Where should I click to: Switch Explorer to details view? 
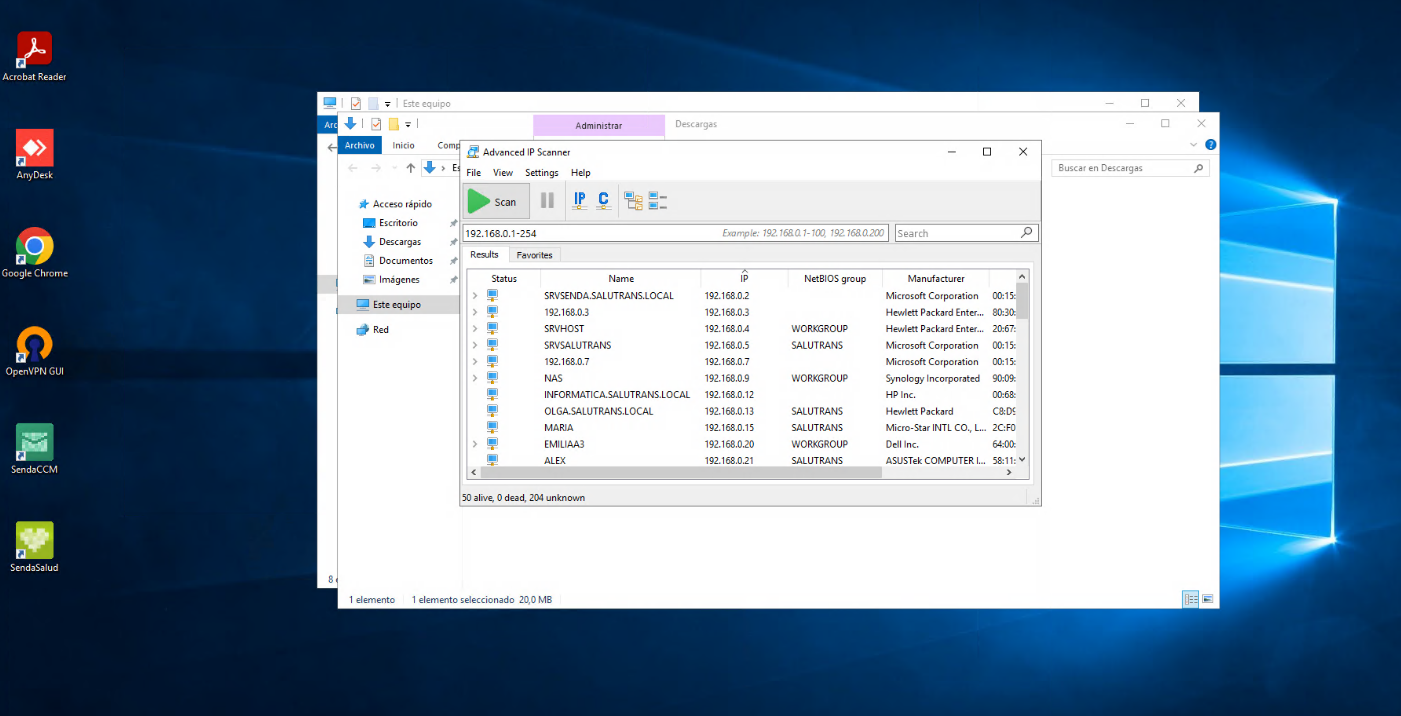tap(1191, 599)
